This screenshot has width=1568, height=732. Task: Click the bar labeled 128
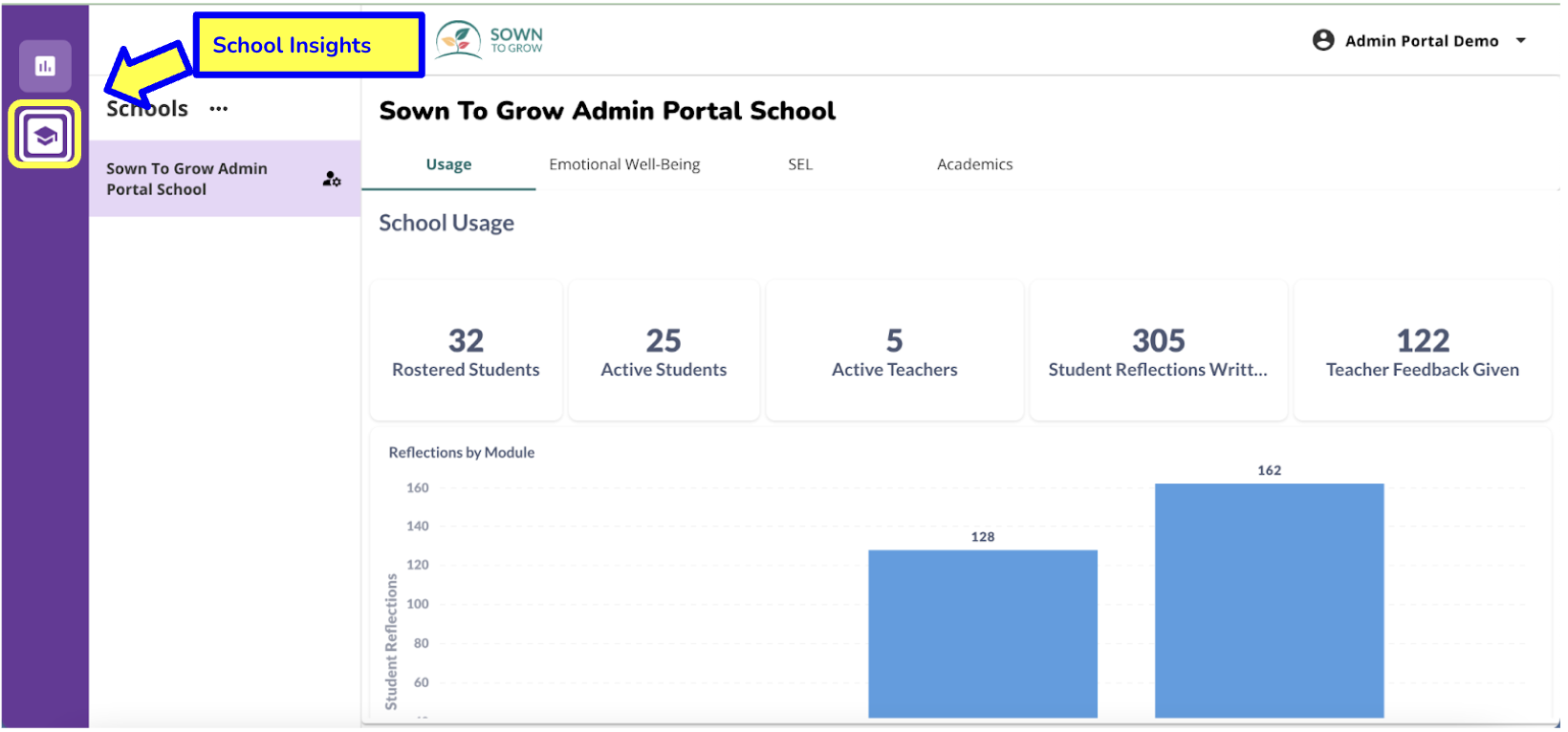tap(982, 634)
